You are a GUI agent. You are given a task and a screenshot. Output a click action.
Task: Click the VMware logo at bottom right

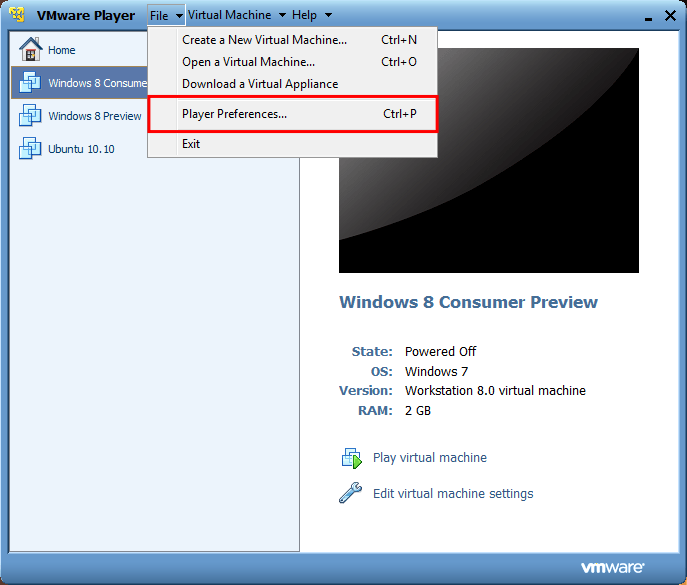[x=612, y=568]
